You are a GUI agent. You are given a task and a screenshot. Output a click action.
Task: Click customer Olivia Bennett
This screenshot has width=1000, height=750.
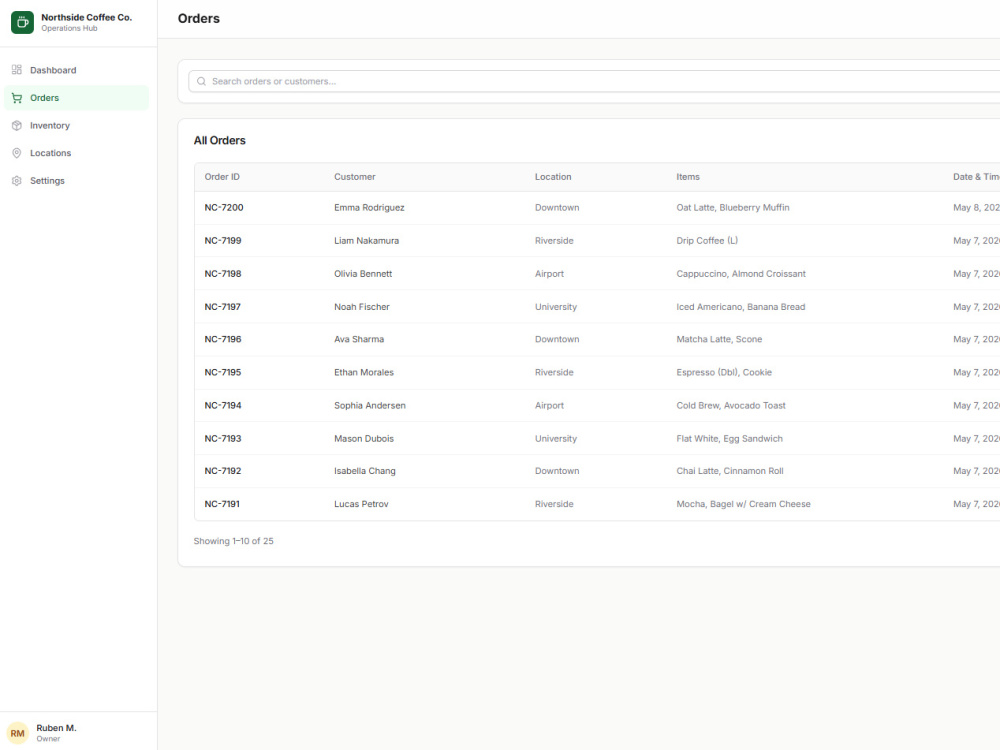(363, 274)
